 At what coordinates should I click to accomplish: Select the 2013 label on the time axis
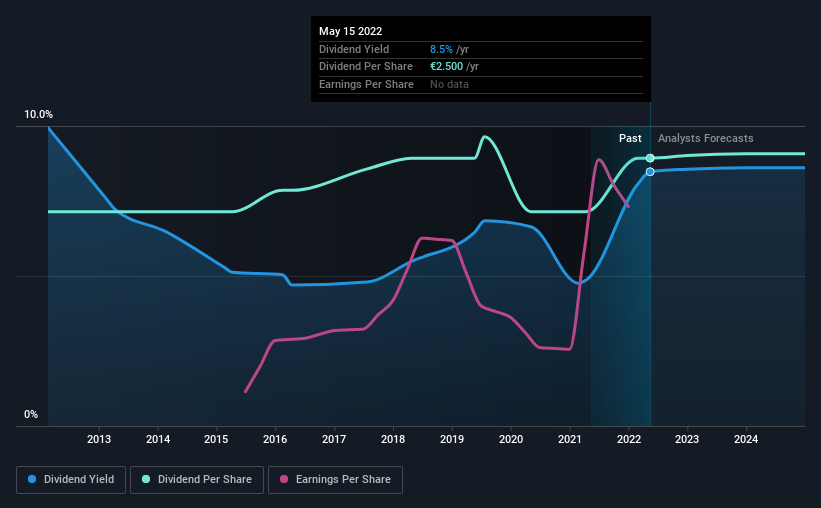point(99,439)
